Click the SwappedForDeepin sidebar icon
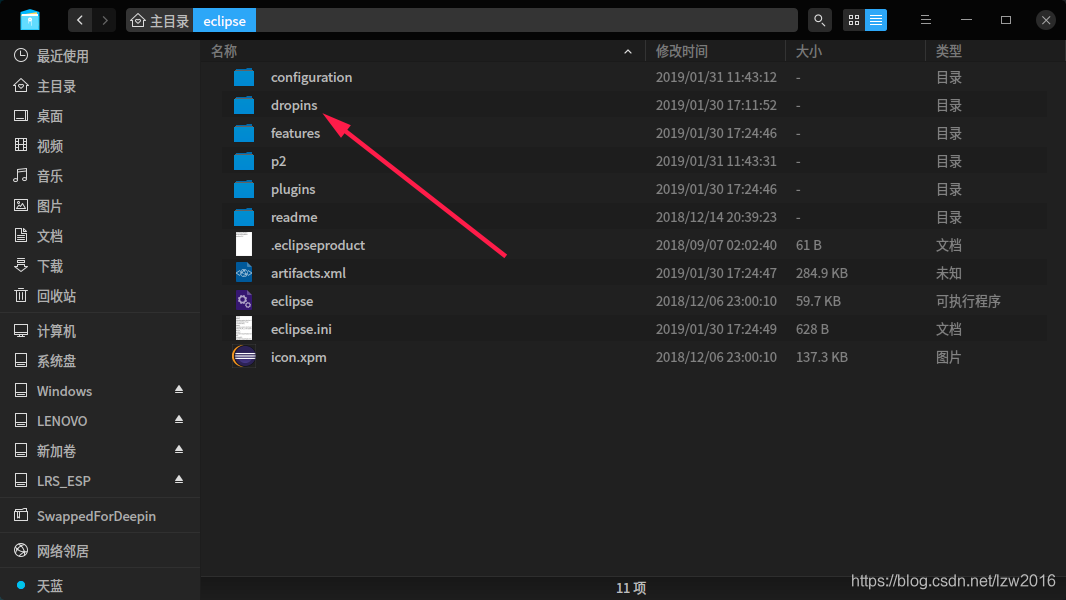This screenshot has width=1066, height=600. click(x=21, y=516)
